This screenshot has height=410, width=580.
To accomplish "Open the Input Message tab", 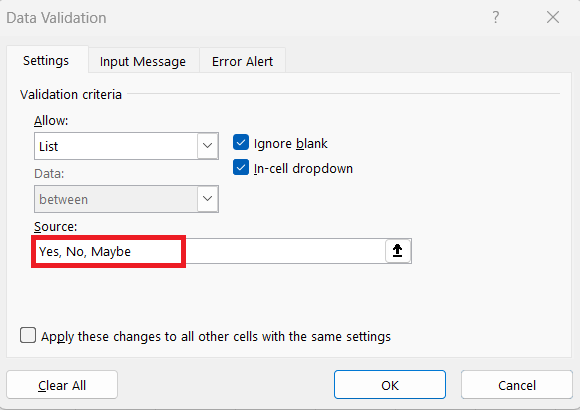I will (143, 61).
